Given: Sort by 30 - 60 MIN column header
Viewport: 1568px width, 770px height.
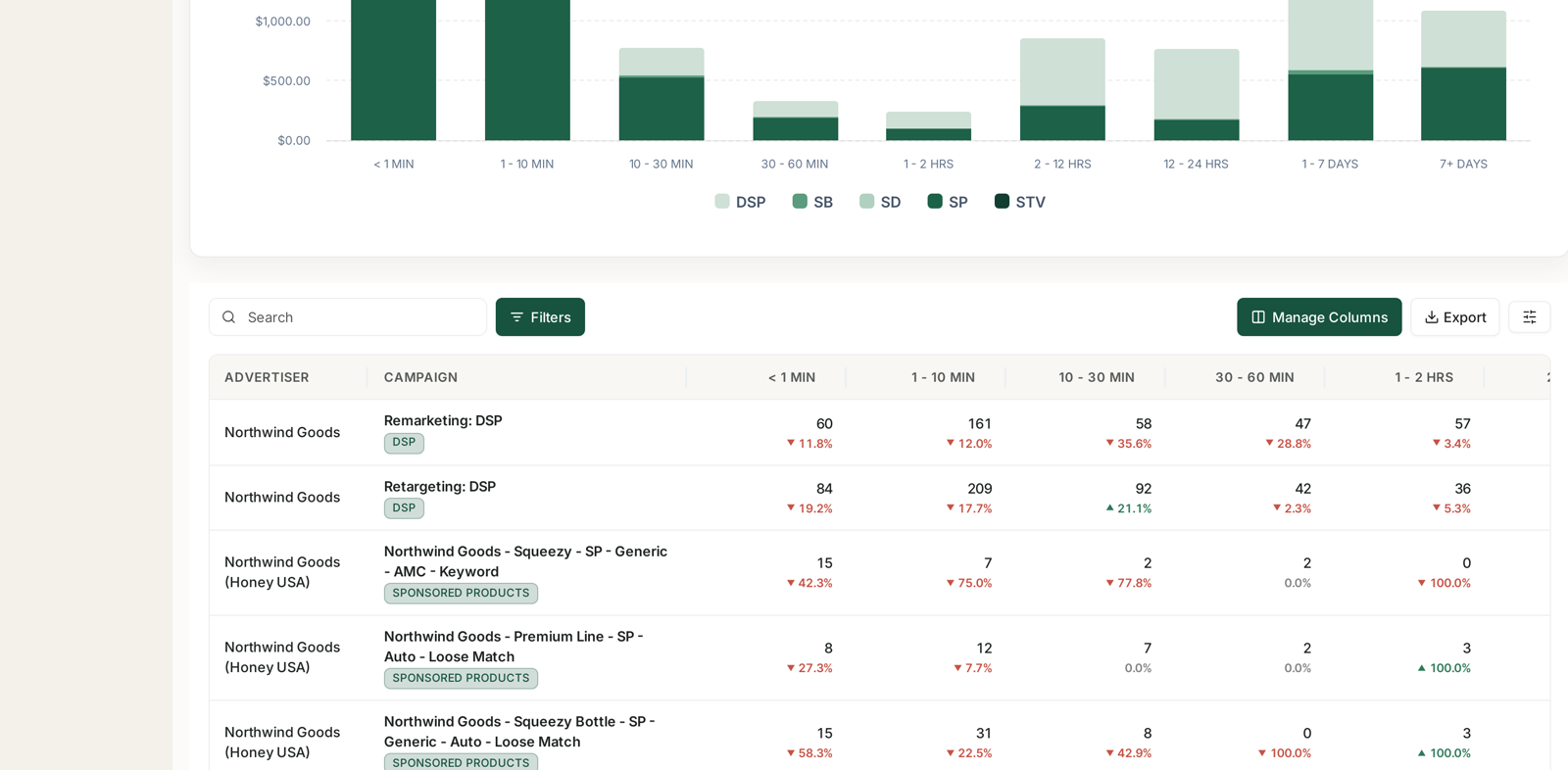Looking at the screenshot, I should tap(1254, 377).
